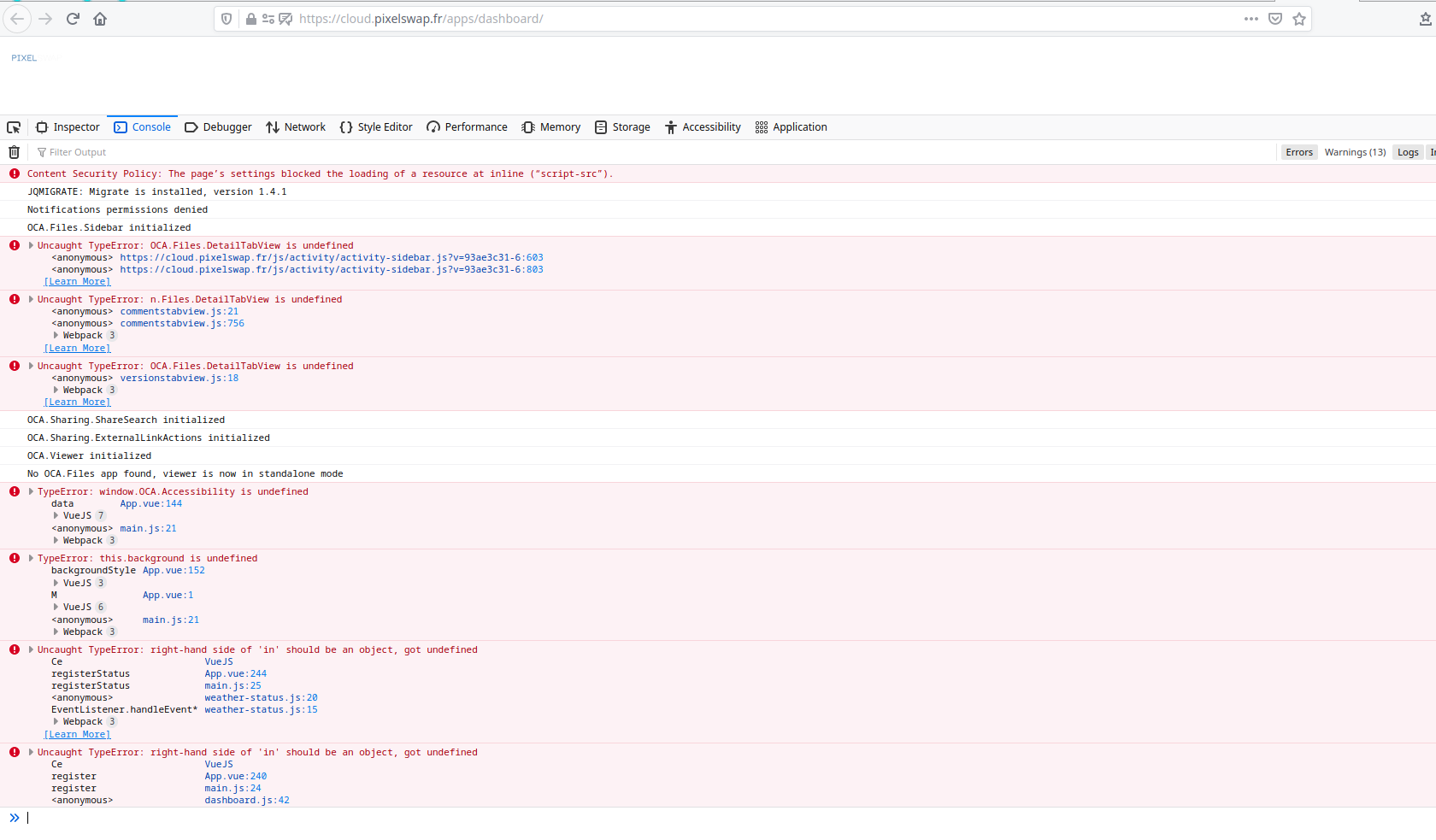
Task: Expand Webpack frames under versionstabview.js:18
Action: coord(56,390)
